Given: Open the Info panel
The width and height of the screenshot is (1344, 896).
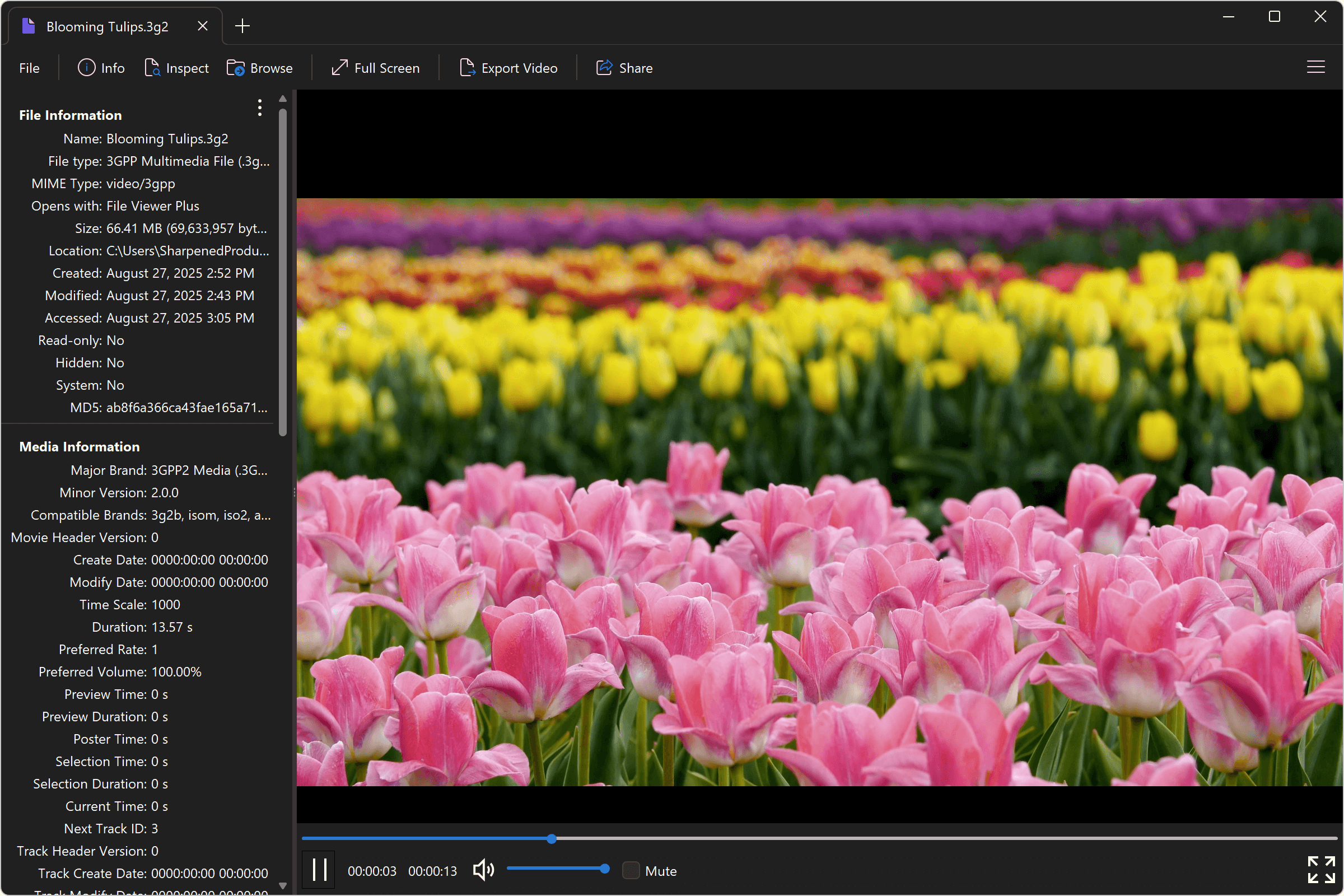Looking at the screenshot, I should tap(101, 67).
